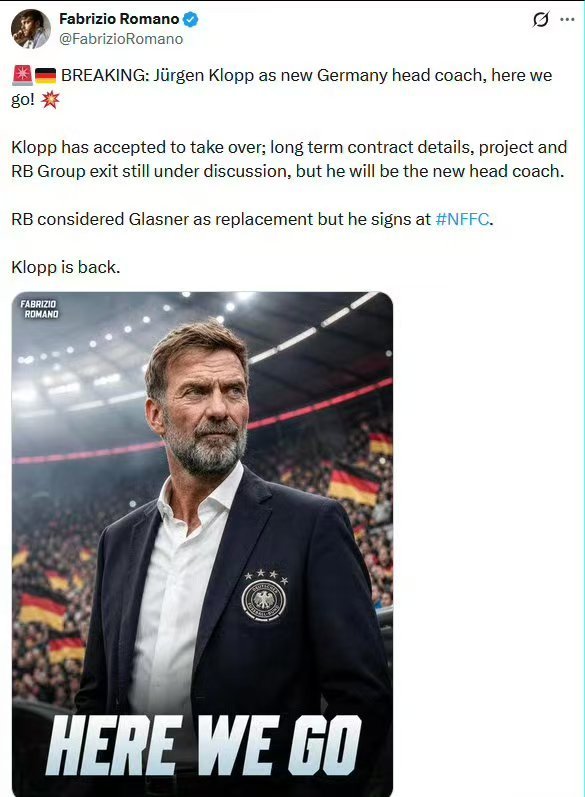Click the Fabrizio Romano watermark in image

click(x=40, y=309)
